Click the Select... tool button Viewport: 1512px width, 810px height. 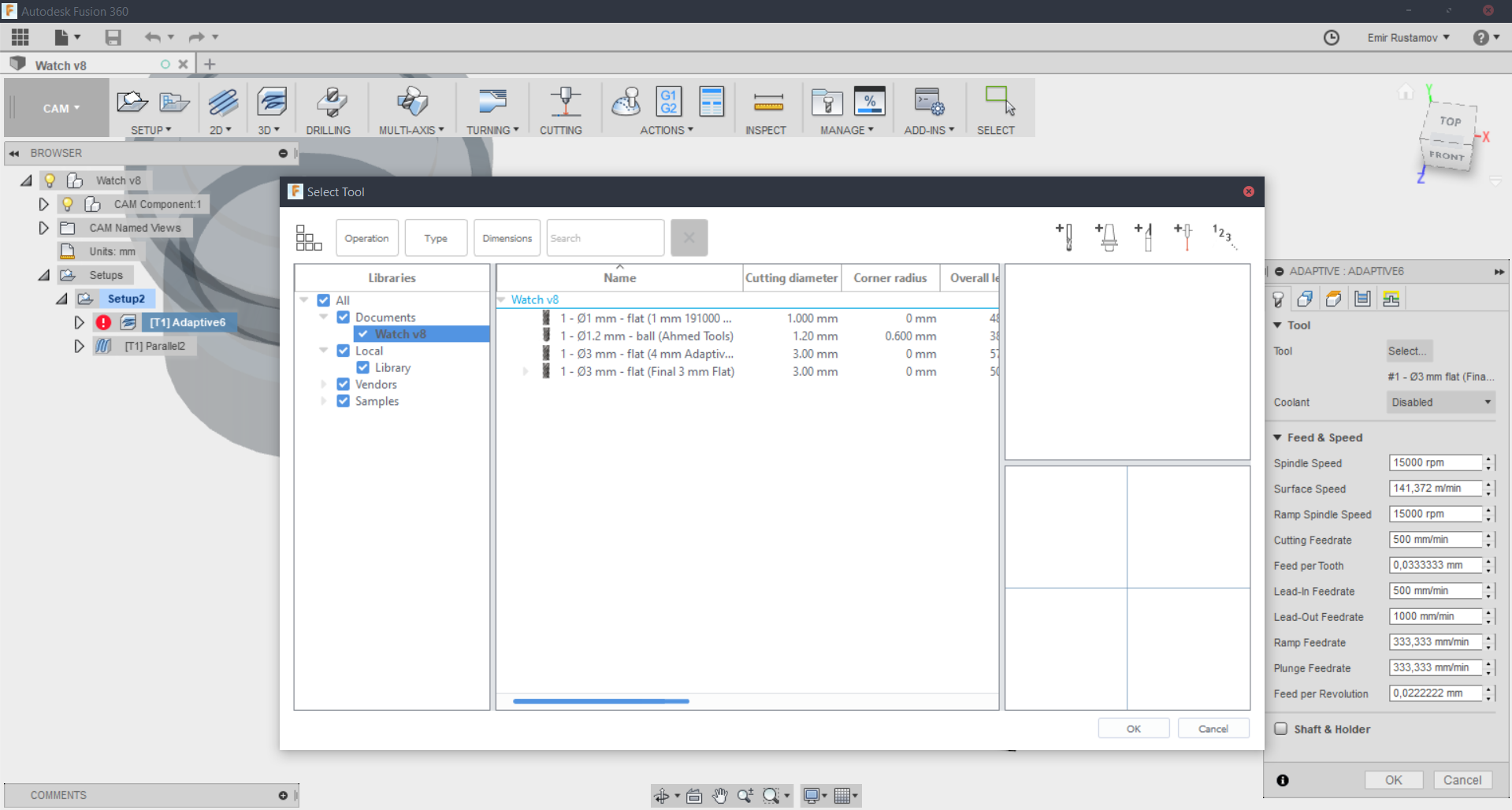(x=1410, y=351)
